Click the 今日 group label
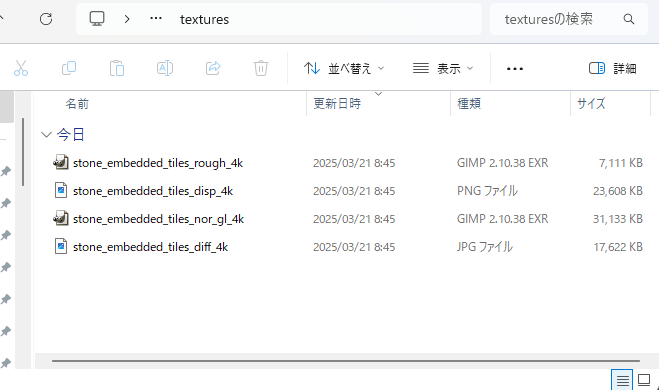This screenshot has height=390, width=659. (x=71, y=134)
